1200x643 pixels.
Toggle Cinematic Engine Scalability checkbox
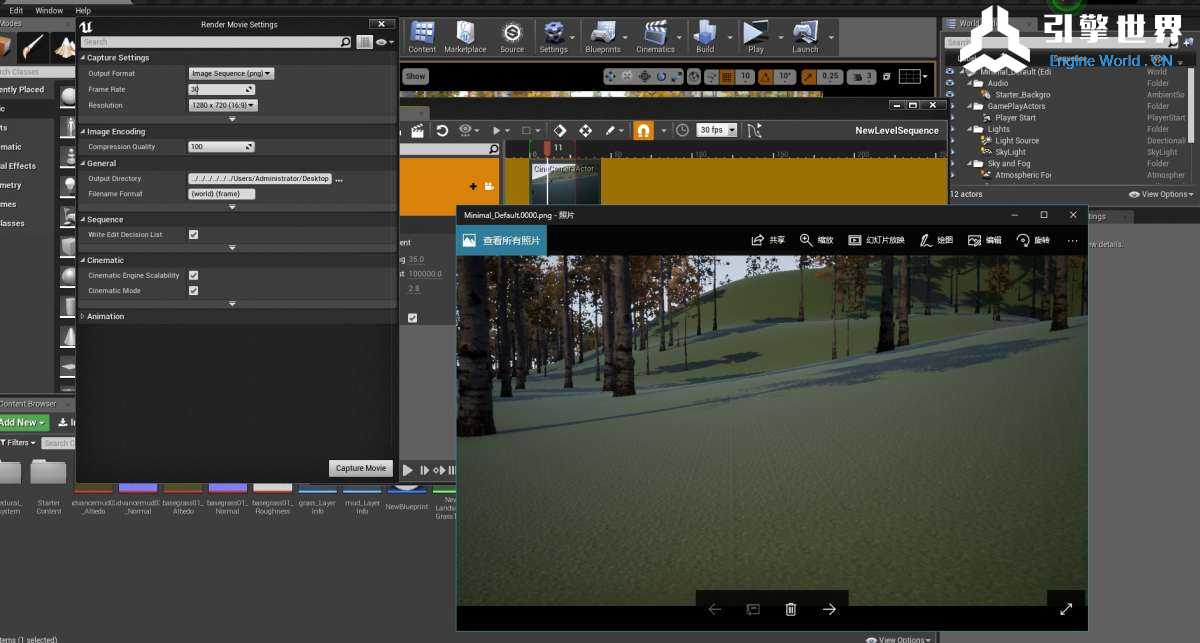click(193, 275)
